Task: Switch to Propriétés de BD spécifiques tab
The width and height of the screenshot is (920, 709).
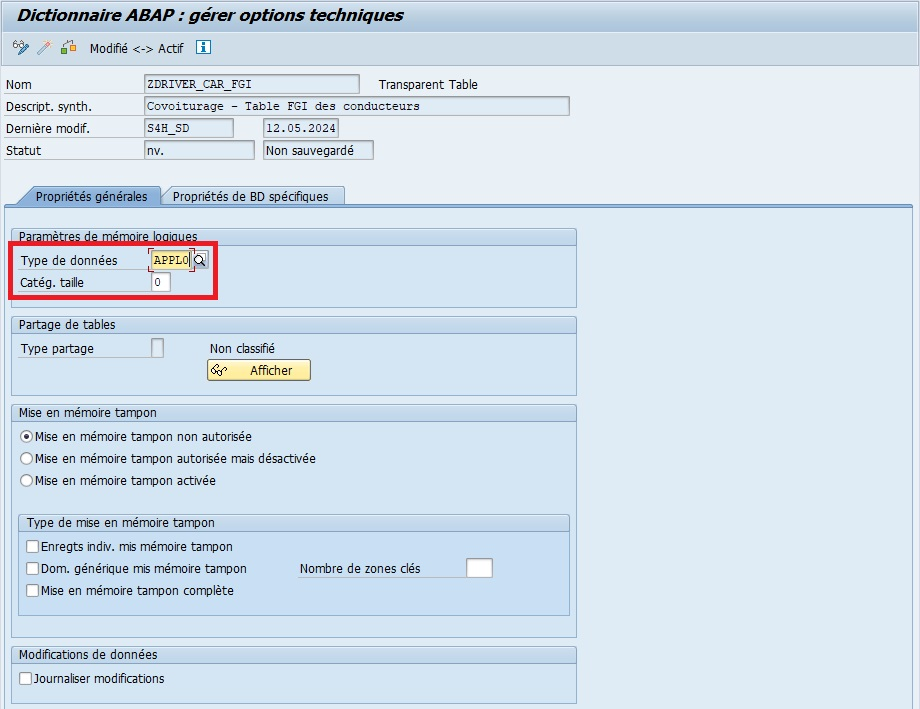Action: point(250,197)
